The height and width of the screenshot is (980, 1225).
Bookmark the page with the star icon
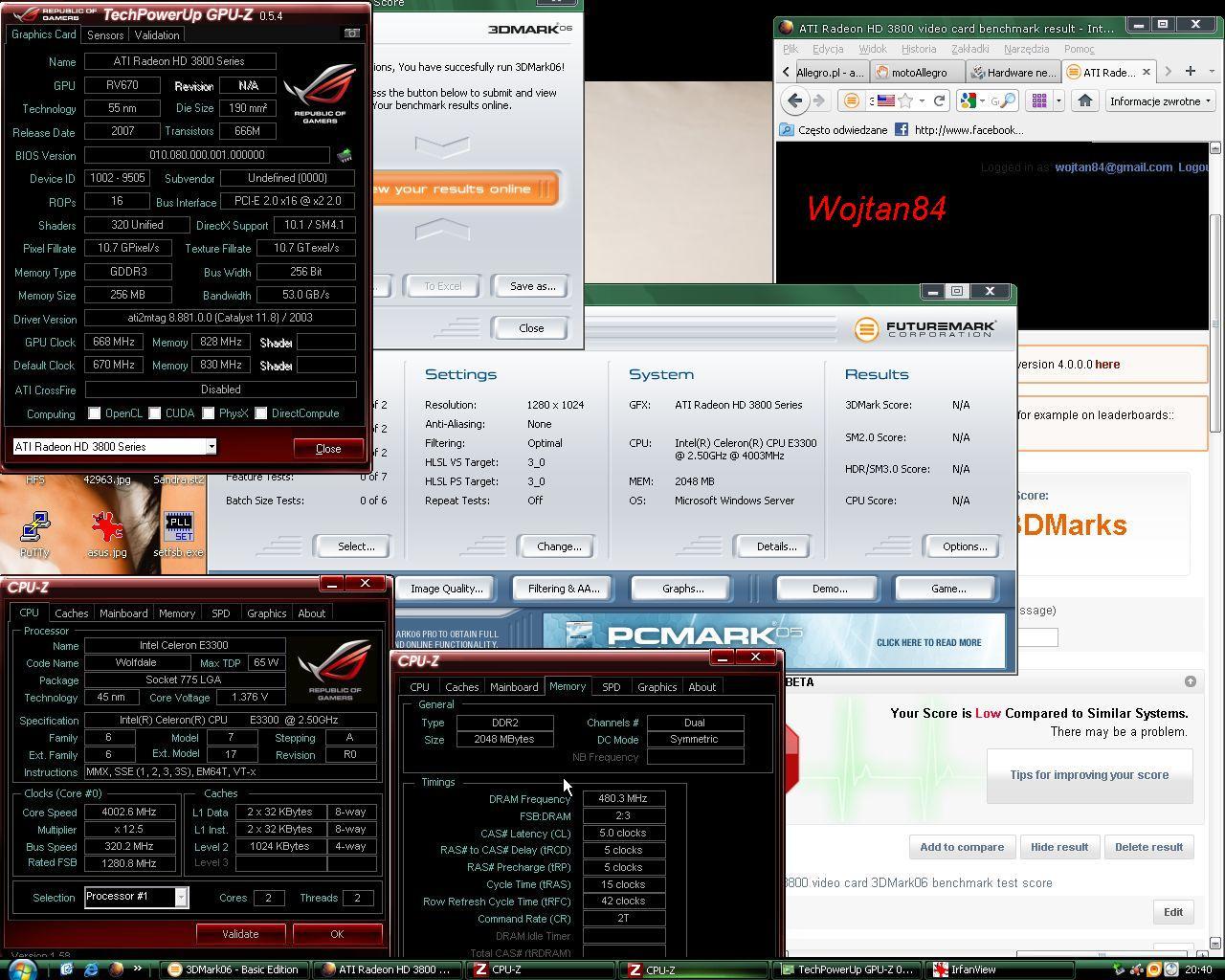coord(905,100)
